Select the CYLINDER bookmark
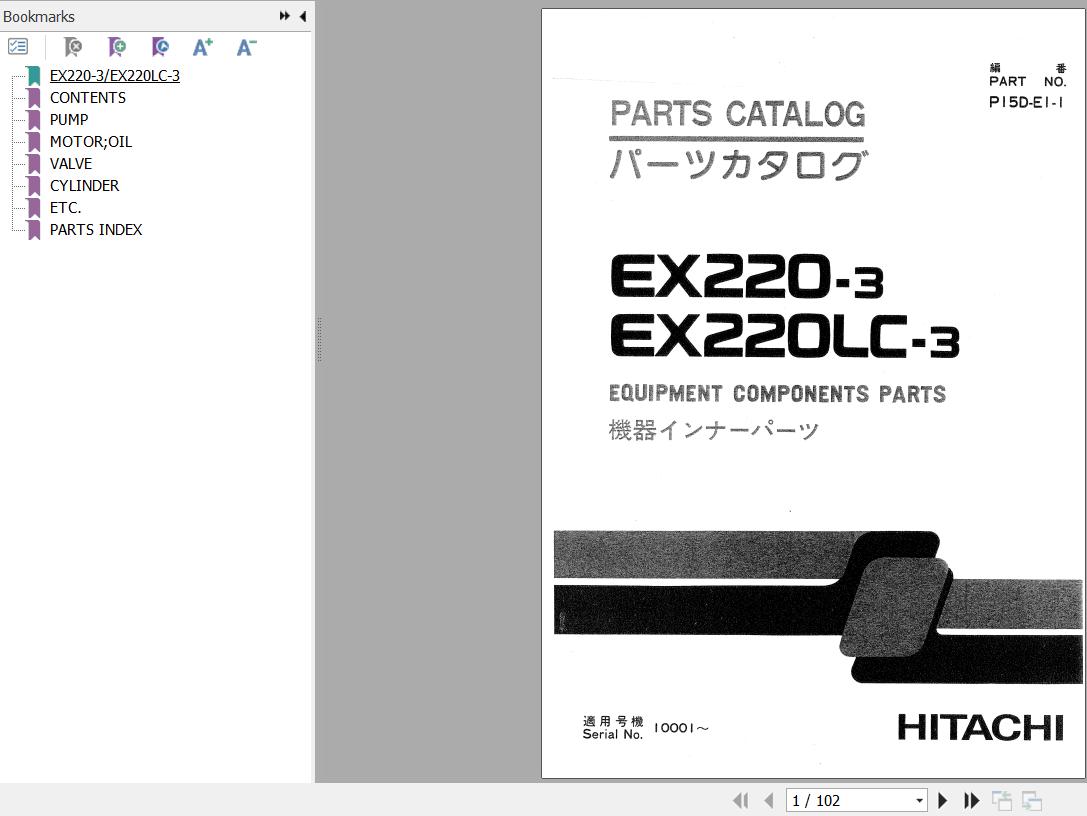Screen dimensions: 1087x816 tap(84, 186)
